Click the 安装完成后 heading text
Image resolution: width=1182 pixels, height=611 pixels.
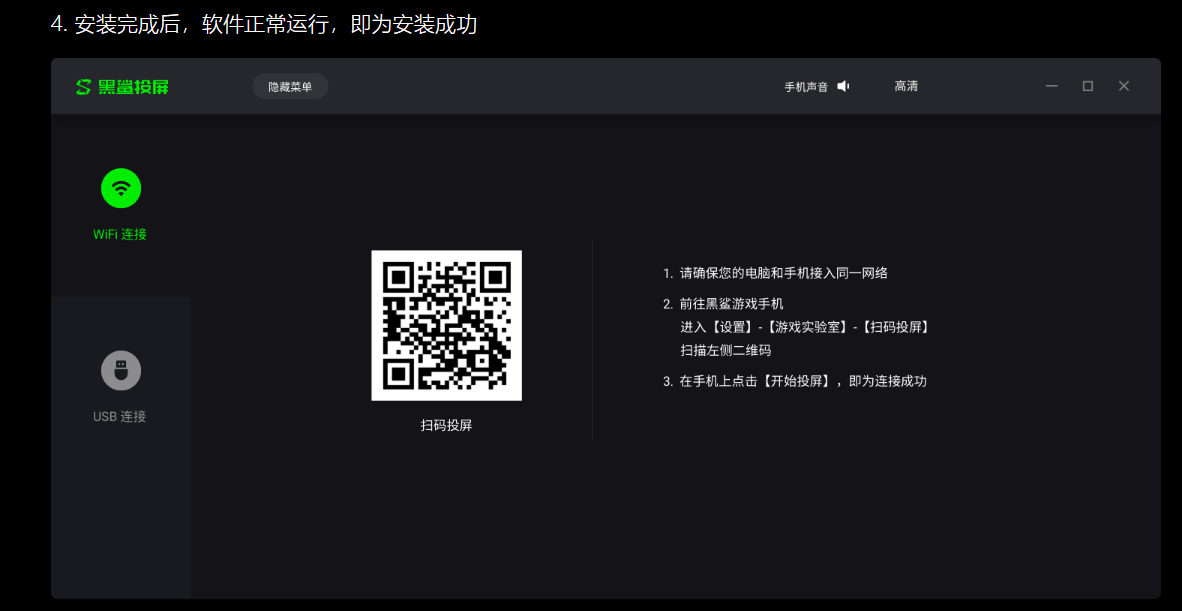tap(264, 24)
